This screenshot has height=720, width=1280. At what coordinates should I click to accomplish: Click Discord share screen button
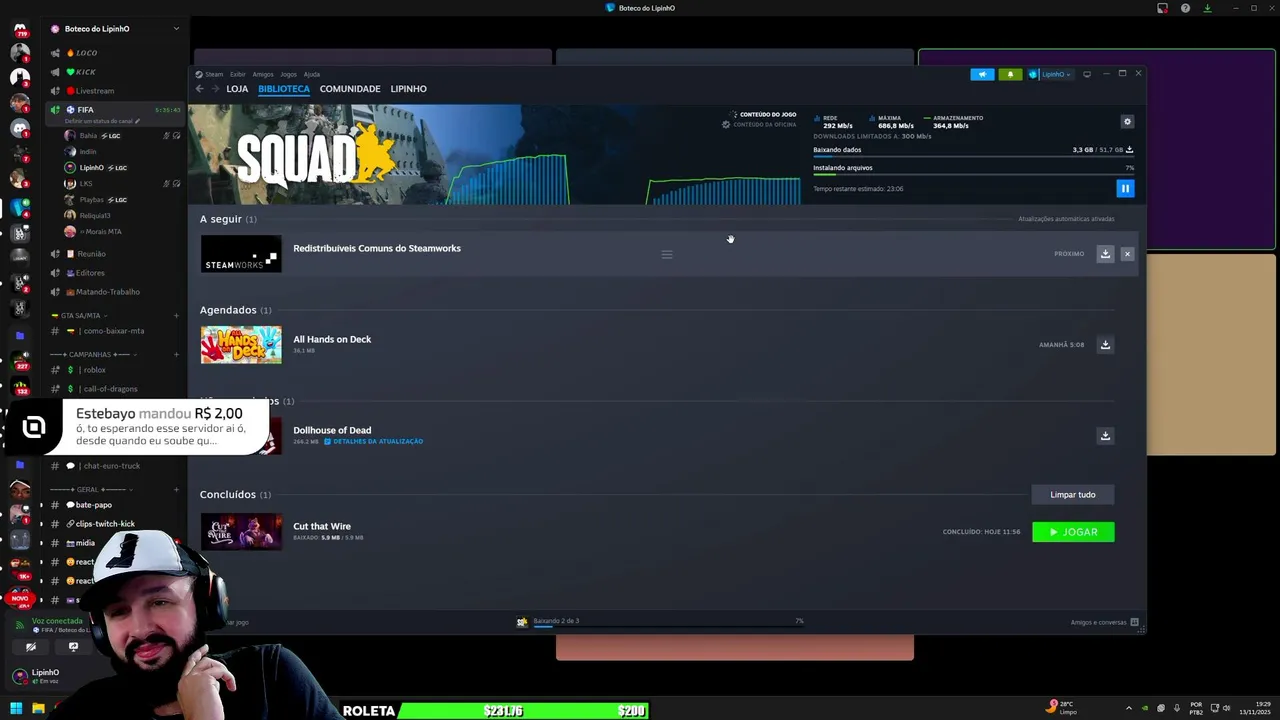73,647
